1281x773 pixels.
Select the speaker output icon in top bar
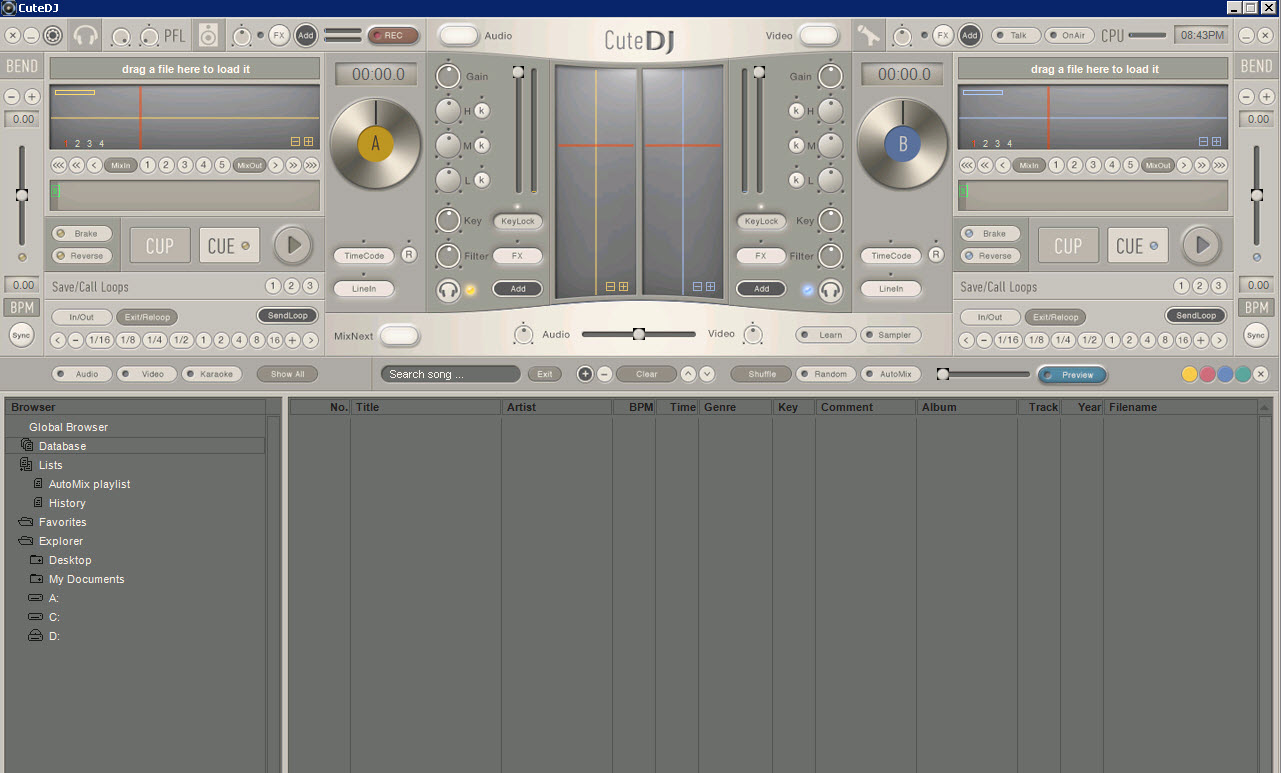(208, 36)
